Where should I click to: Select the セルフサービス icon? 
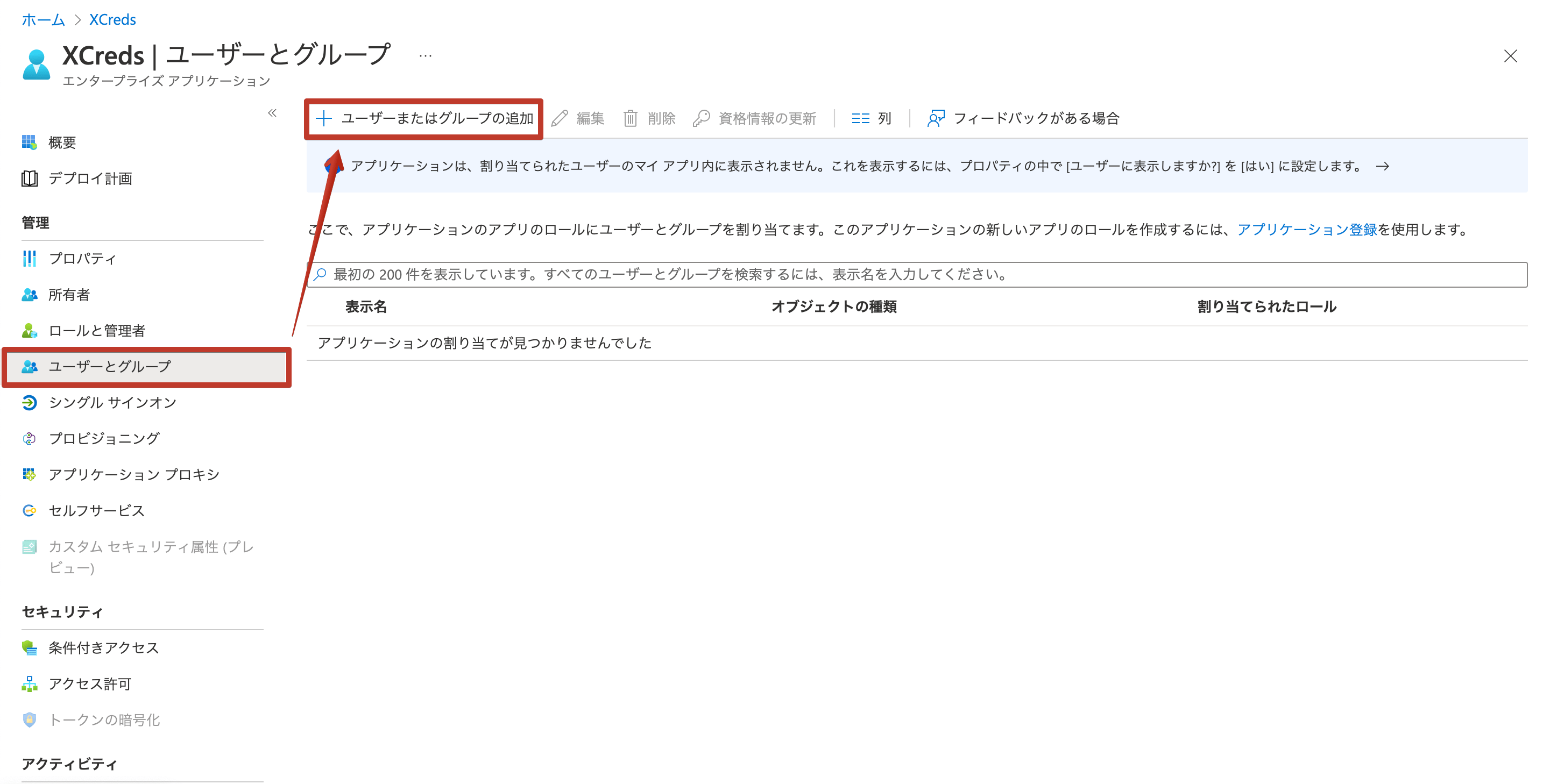(30, 510)
